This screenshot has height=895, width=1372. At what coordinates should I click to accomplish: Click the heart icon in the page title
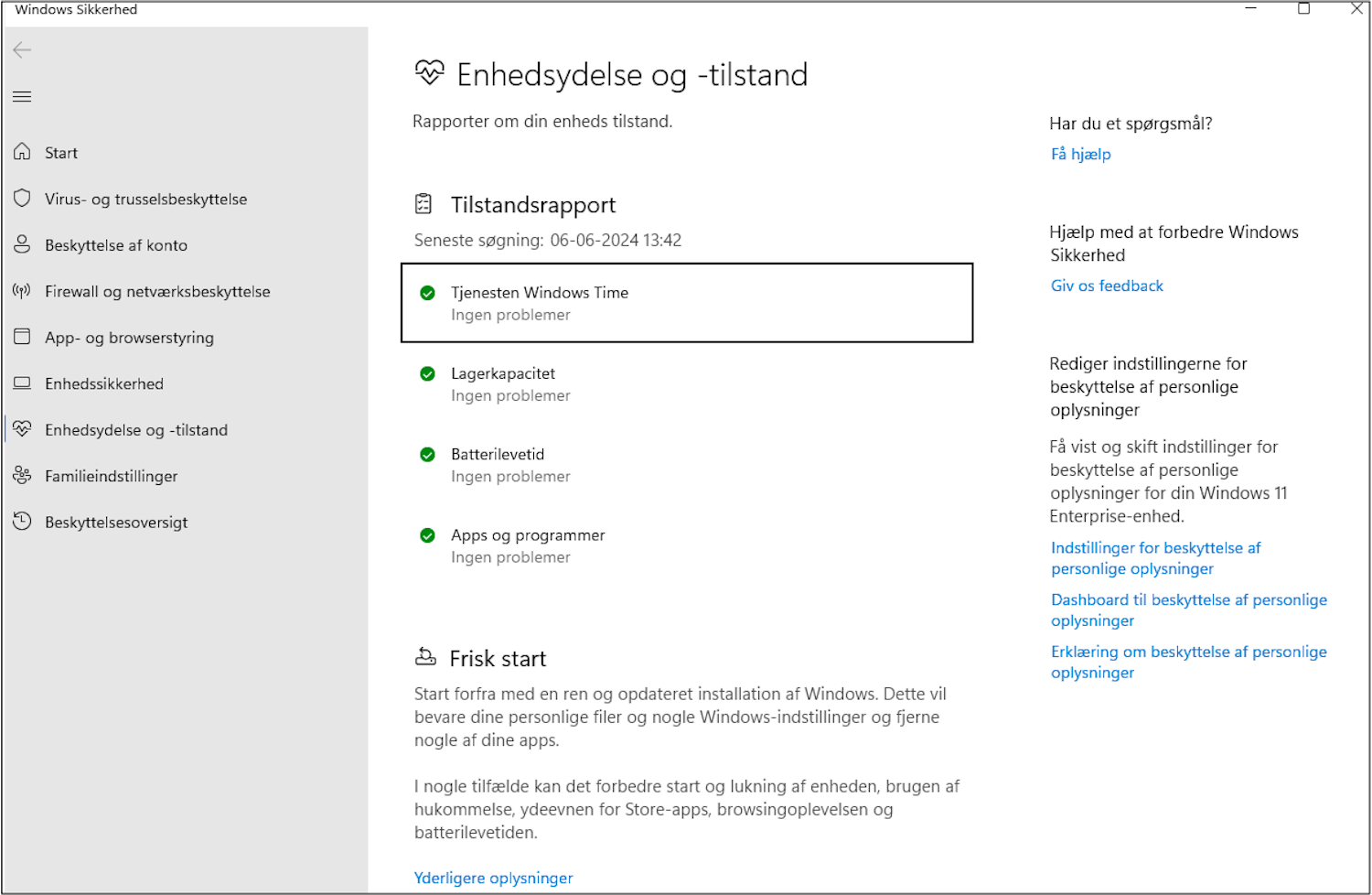pos(430,73)
